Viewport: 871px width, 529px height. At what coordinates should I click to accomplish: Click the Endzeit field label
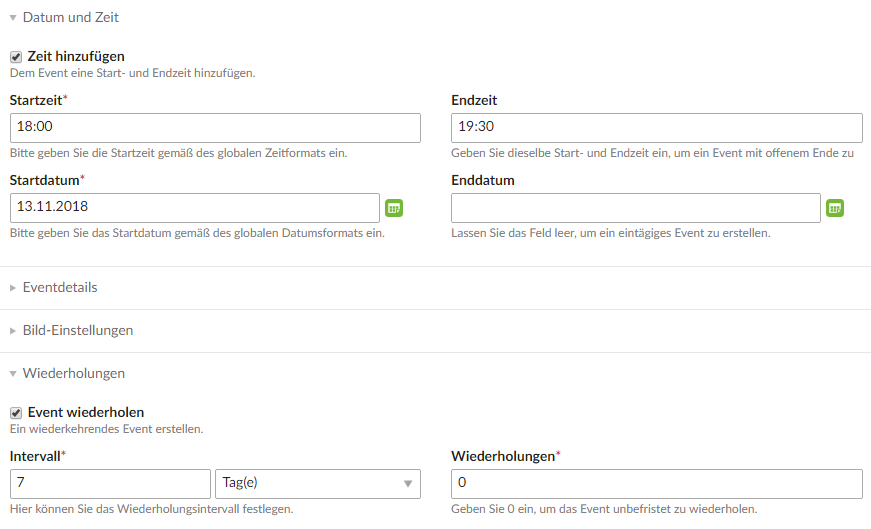474,101
